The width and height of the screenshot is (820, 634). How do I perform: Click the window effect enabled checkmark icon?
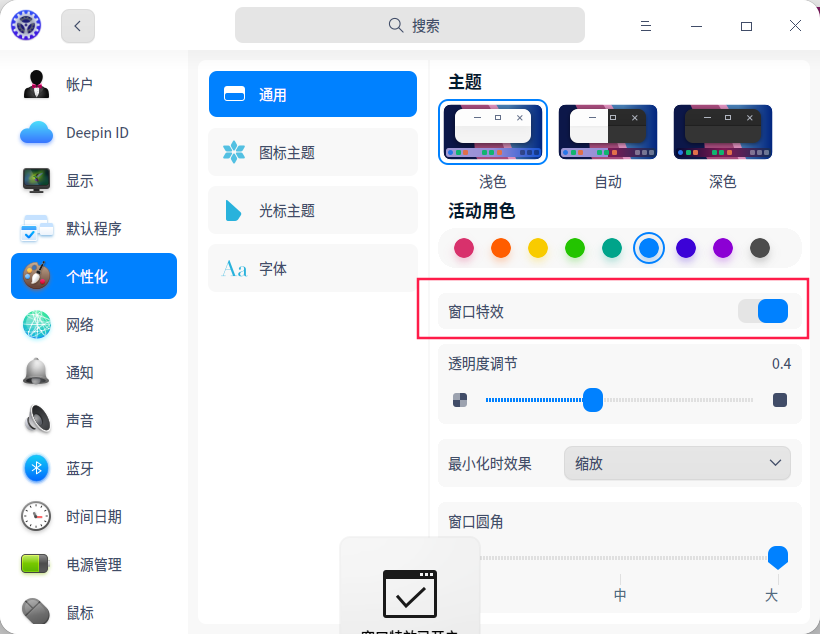410,594
